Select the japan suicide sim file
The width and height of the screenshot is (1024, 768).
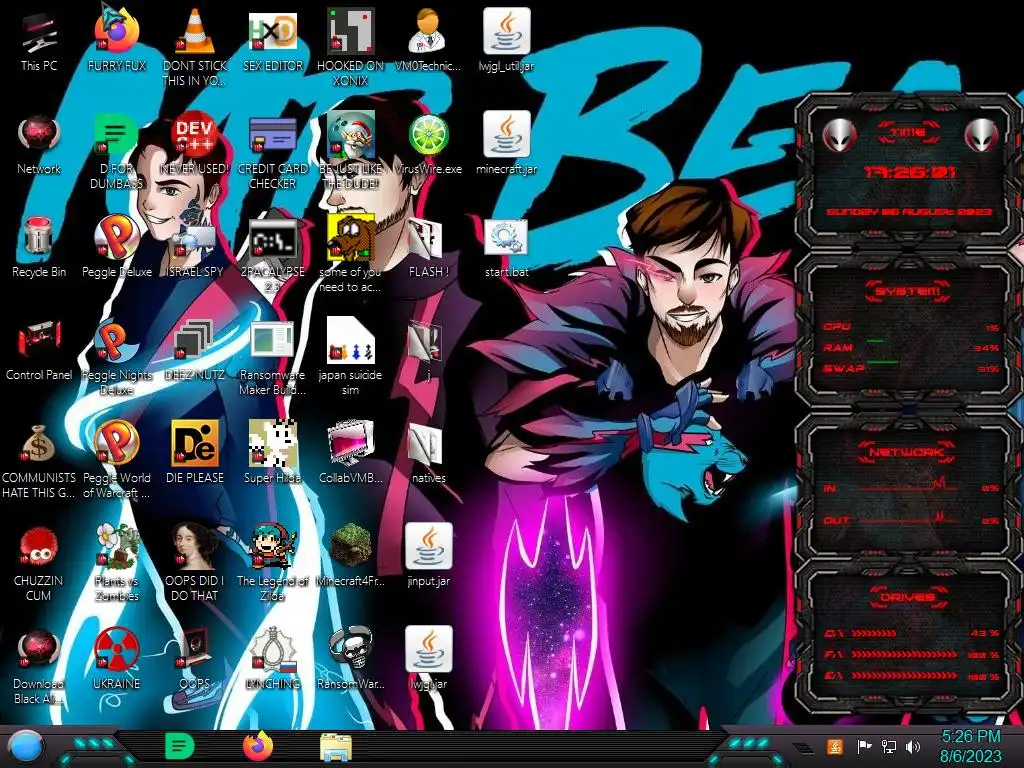coord(351,342)
